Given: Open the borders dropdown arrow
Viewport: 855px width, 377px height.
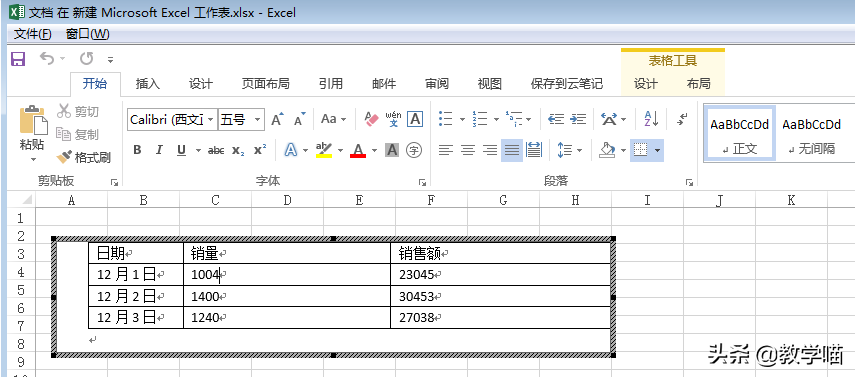Looking at the screenshot, I should pyautogui.click(x=658, y=150).
